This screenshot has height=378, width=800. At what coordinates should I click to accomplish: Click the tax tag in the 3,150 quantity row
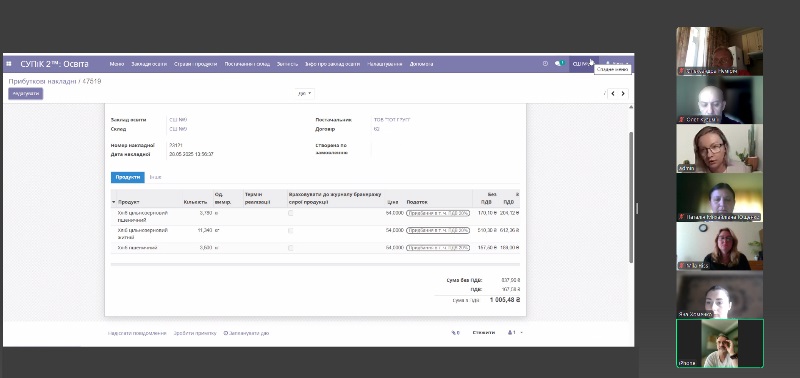[438, 213]
